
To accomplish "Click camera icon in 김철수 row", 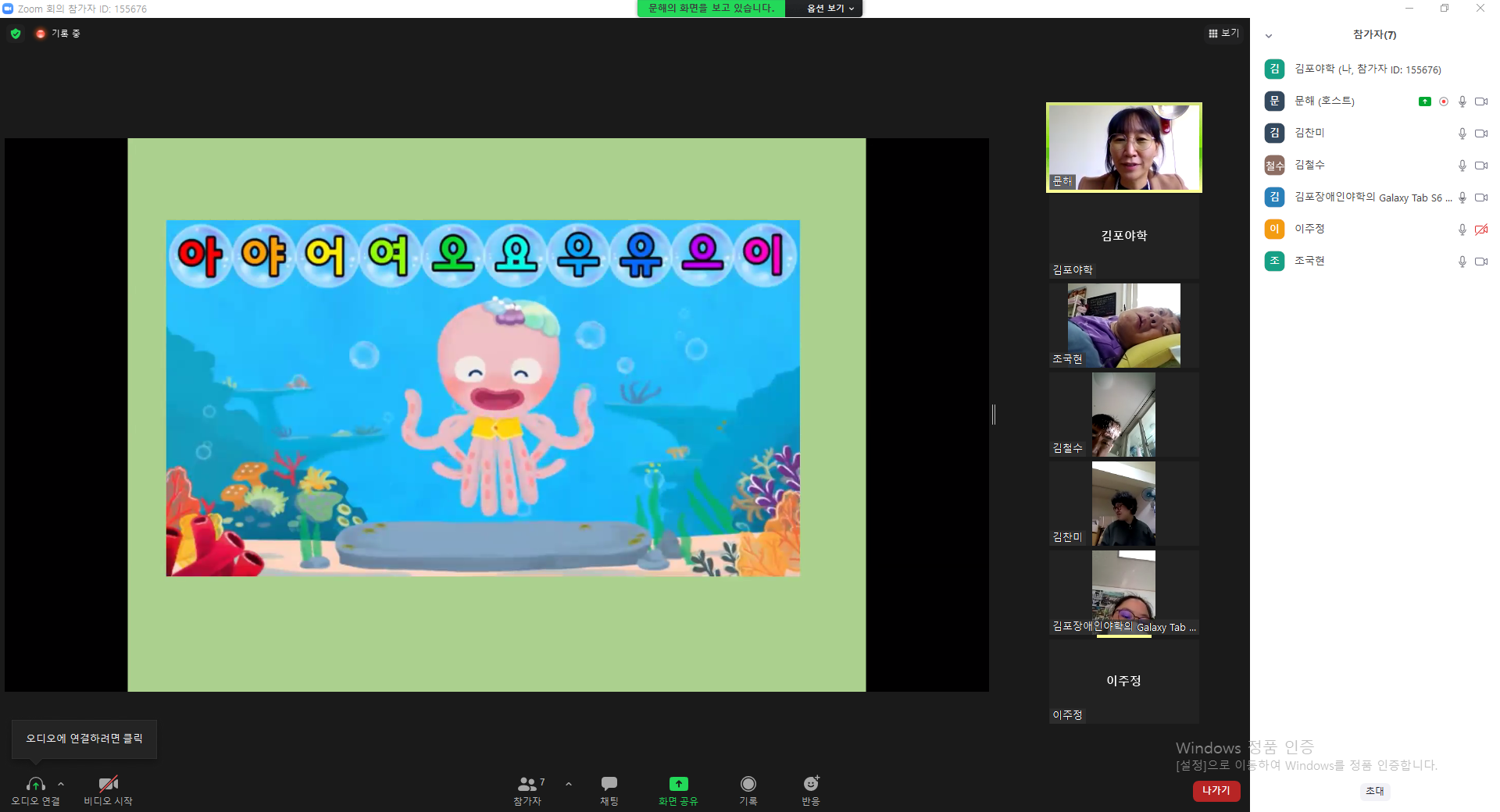I will [x=1480, y=166].
